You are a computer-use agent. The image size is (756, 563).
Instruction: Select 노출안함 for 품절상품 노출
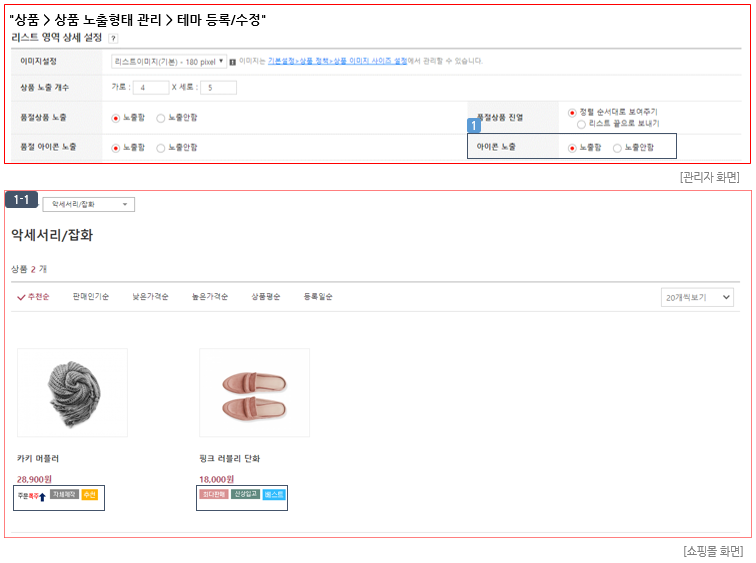tap(161, 118)
